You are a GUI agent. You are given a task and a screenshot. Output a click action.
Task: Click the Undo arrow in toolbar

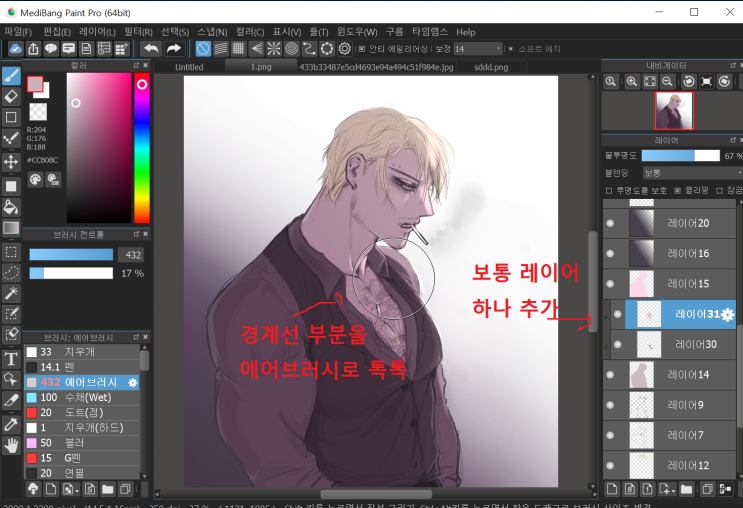pyautogui.click(x=151, y=48)
